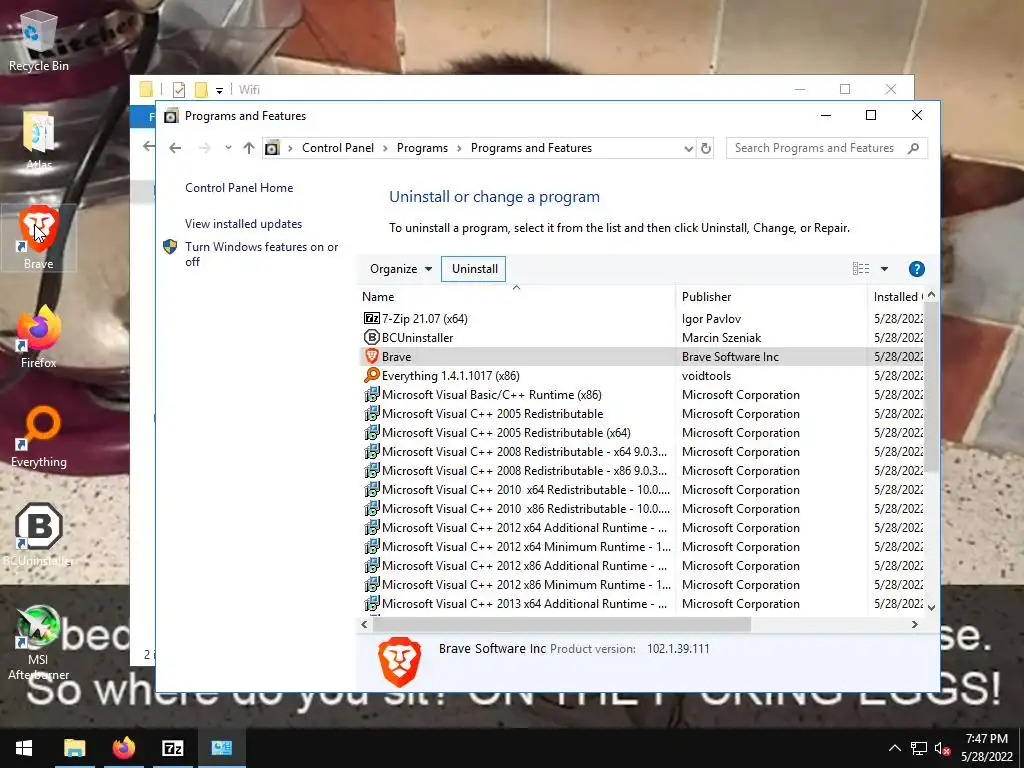This screenshot has width=1024, height=768.
Task: Open the Atlas folder on desktop
Action: tap(39, 140)
